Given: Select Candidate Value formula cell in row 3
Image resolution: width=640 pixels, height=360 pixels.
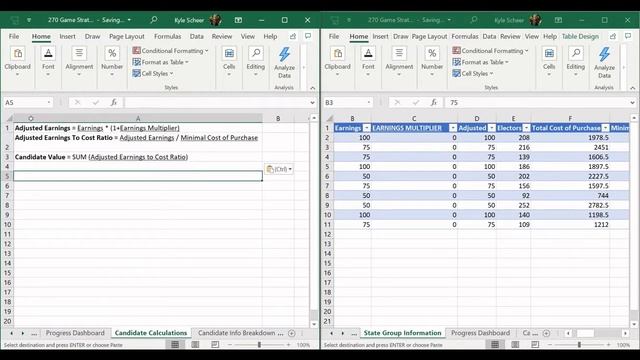Looking at the screenshot, I should 138,157.
